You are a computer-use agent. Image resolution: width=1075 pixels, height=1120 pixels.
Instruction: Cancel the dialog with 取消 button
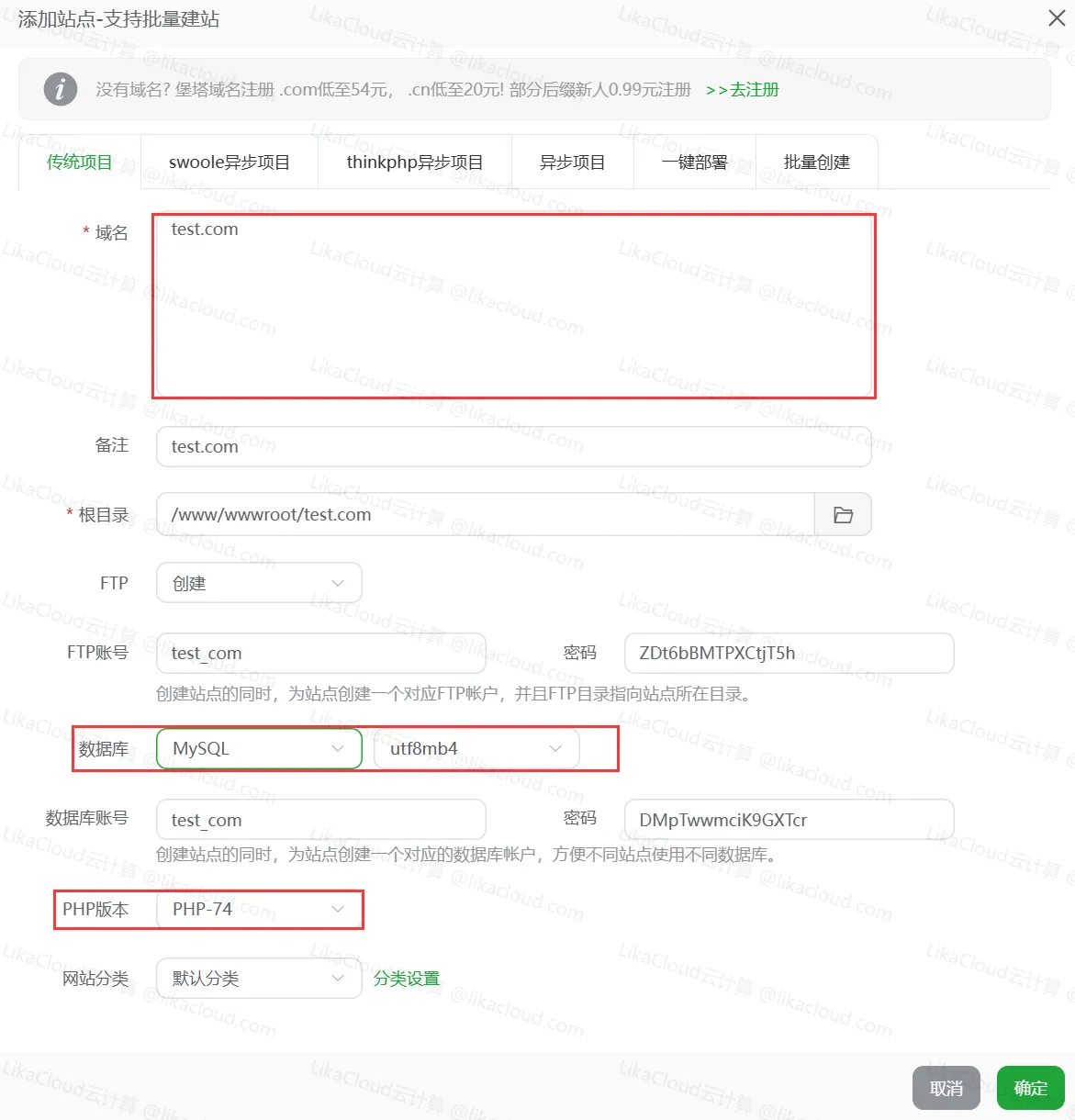[x=946, y=1088]
